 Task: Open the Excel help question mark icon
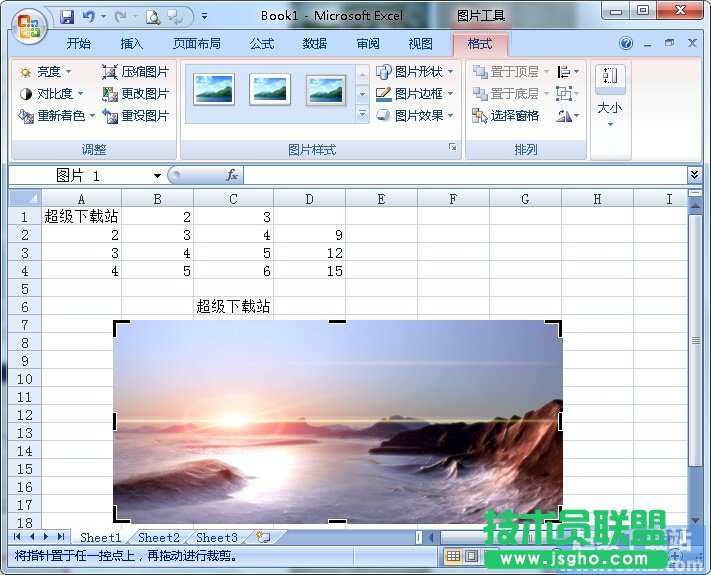(x=626, y=44)
